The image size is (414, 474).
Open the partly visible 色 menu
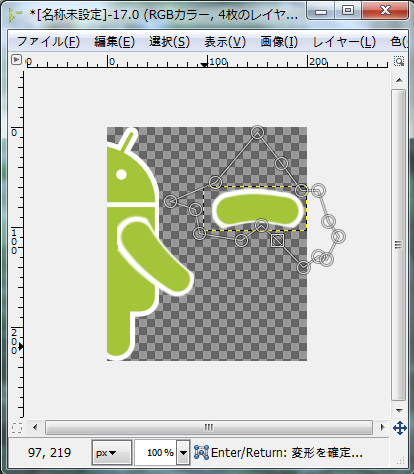coord(398,42)
